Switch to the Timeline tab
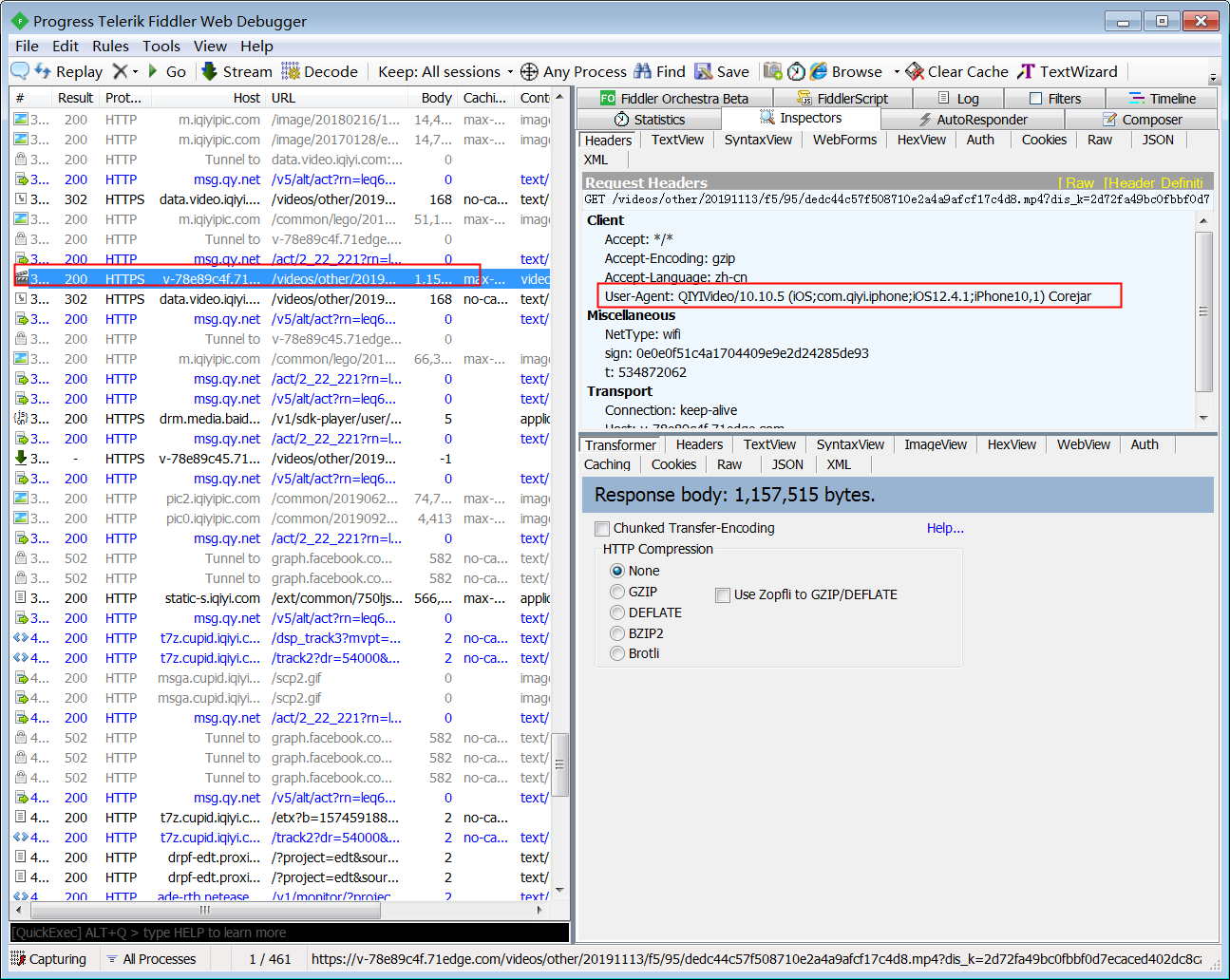This screenshot has height=980, width=1230. coord(1163,98)
